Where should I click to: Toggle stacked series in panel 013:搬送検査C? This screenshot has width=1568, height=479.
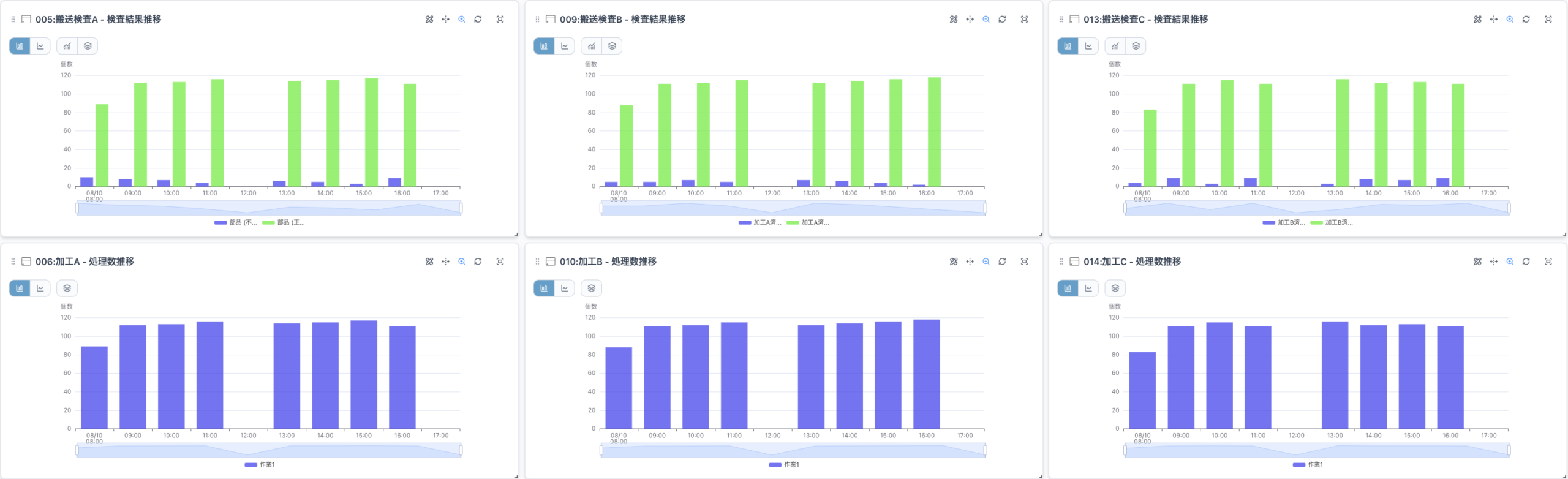click(x=1136, y=46)
